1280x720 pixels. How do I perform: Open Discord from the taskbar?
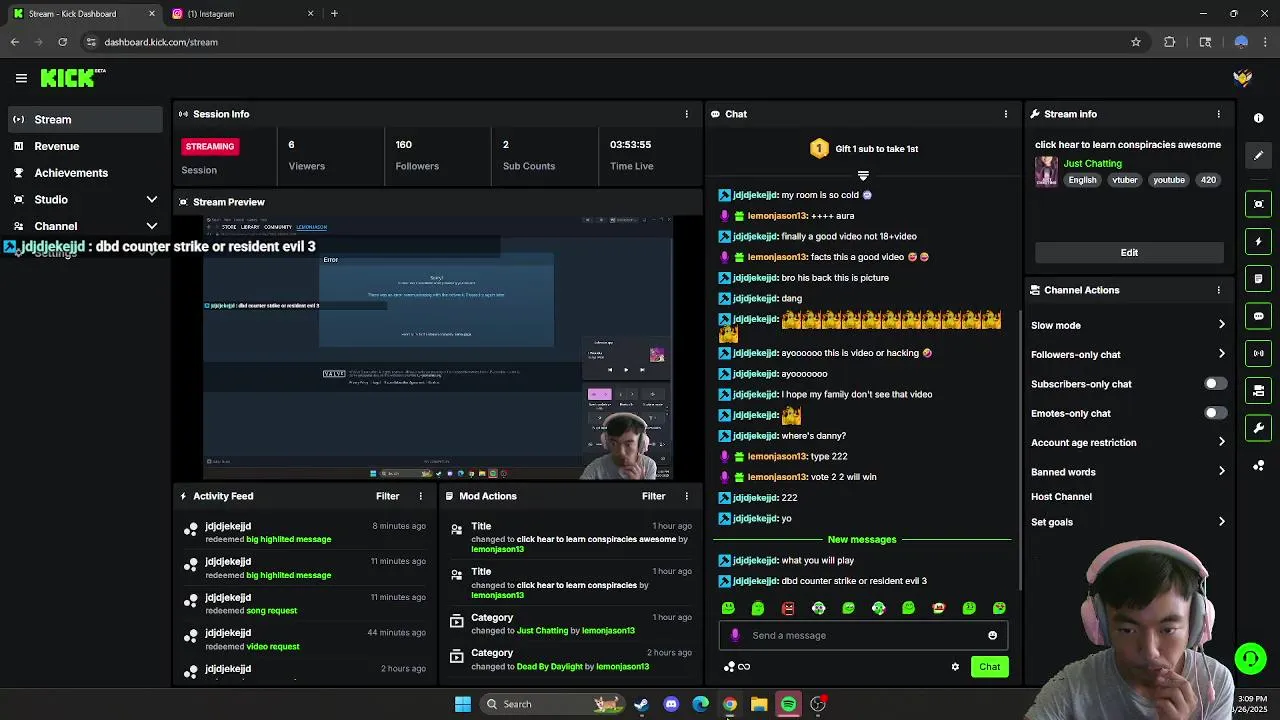(x=671, y=704)
